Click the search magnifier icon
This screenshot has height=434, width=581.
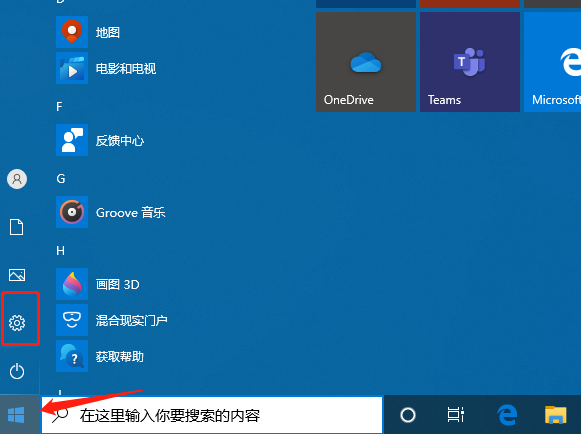(x=60, y=415)
